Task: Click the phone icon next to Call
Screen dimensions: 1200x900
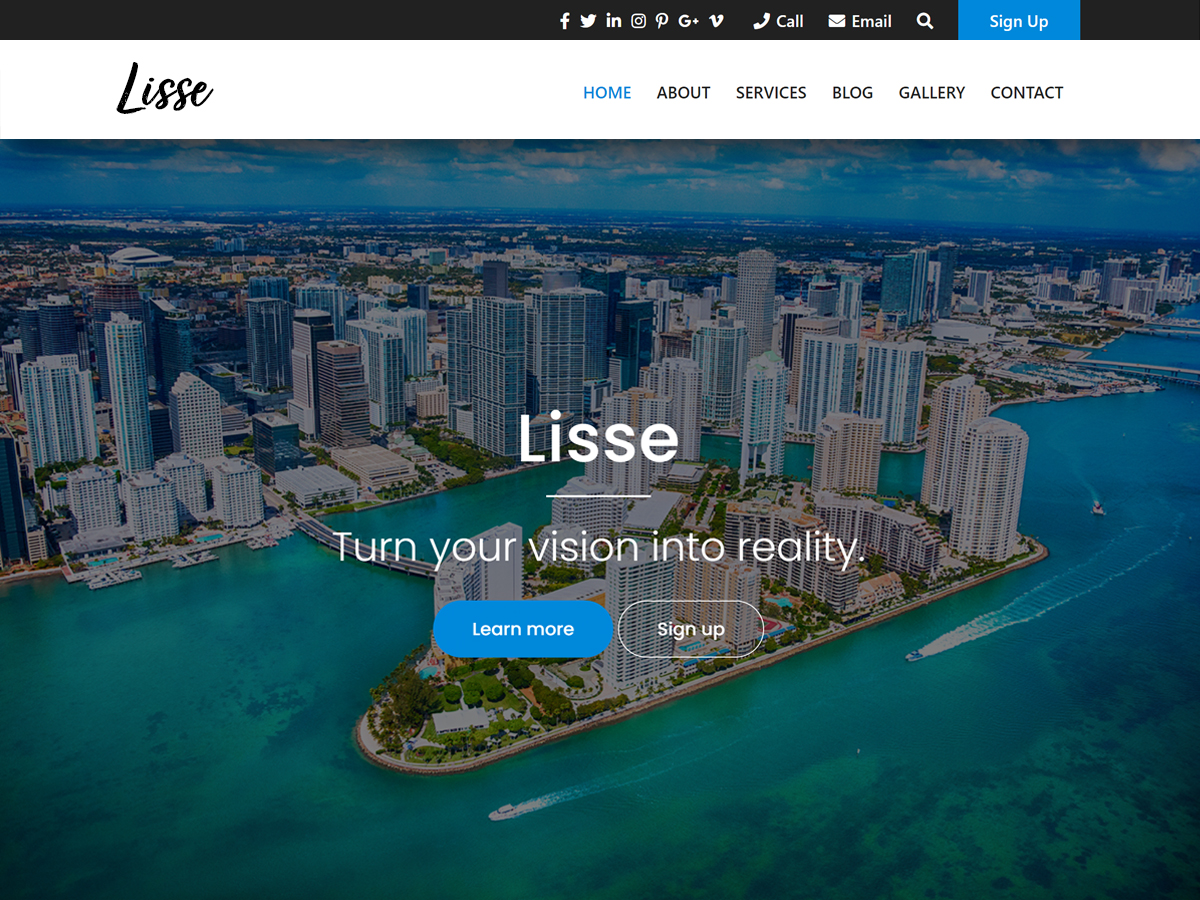Action: tap(761, 20)
